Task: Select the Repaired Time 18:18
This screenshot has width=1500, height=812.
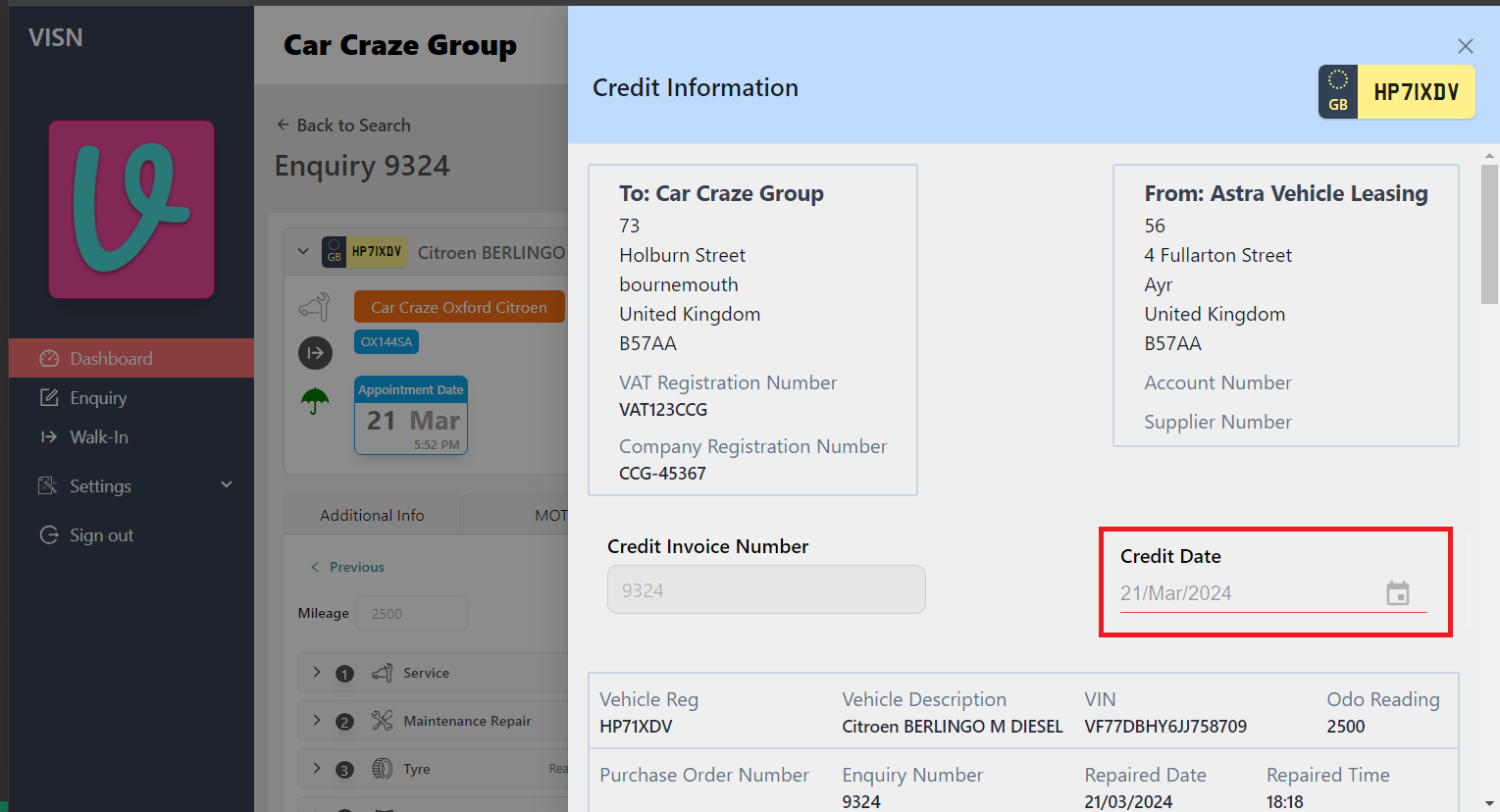Action: point(1285,802)
